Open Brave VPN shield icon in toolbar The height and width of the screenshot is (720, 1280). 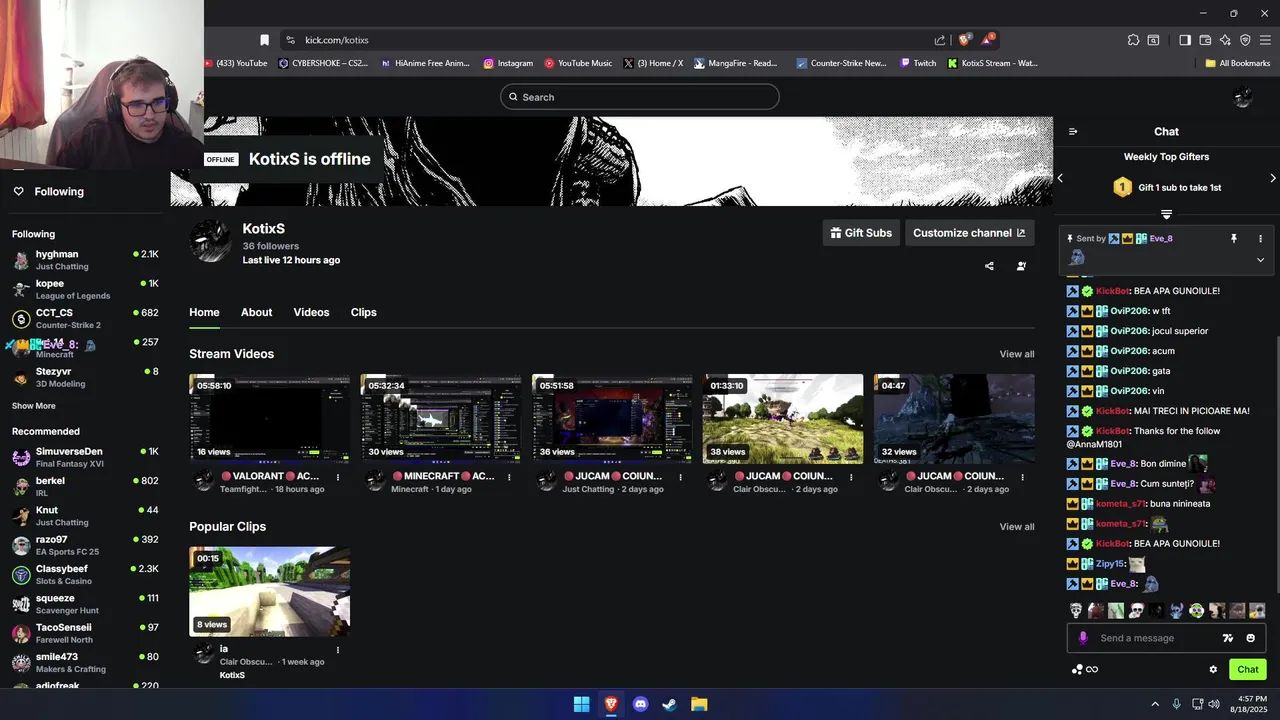pos(1245,40)
